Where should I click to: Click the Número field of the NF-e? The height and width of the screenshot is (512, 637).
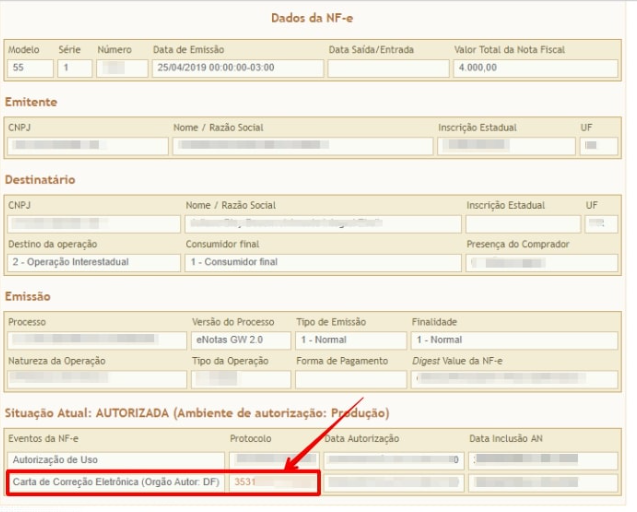(121, 68)
